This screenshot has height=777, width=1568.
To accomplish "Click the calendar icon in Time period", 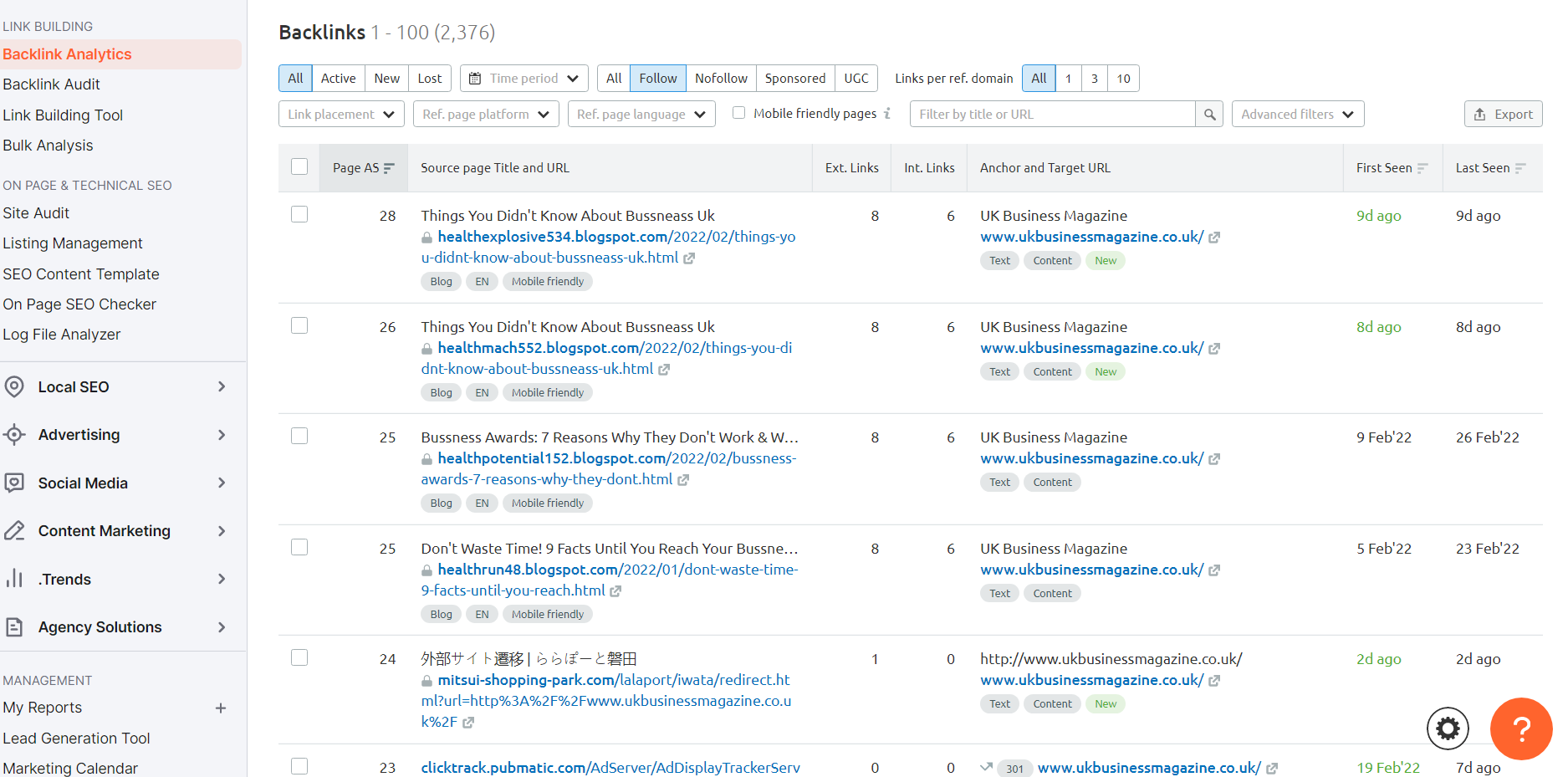I will click(x=475, y=79).
